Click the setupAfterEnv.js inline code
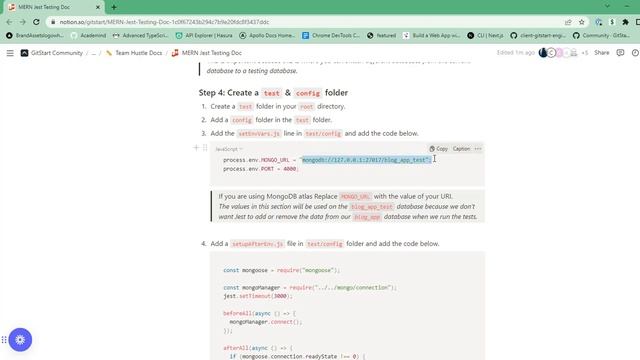Viewport: 640px width, 360px height. coord(257,244)
